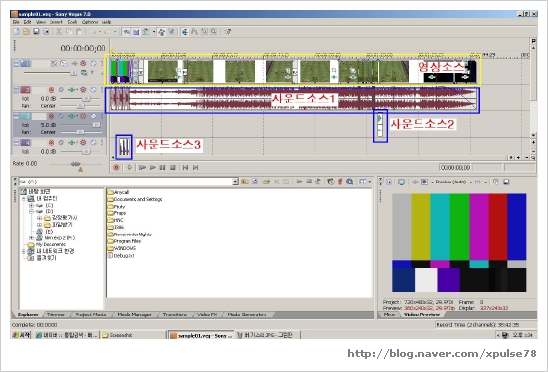
Task: Open the Save project toolbar icon
Action: point(36,32)
